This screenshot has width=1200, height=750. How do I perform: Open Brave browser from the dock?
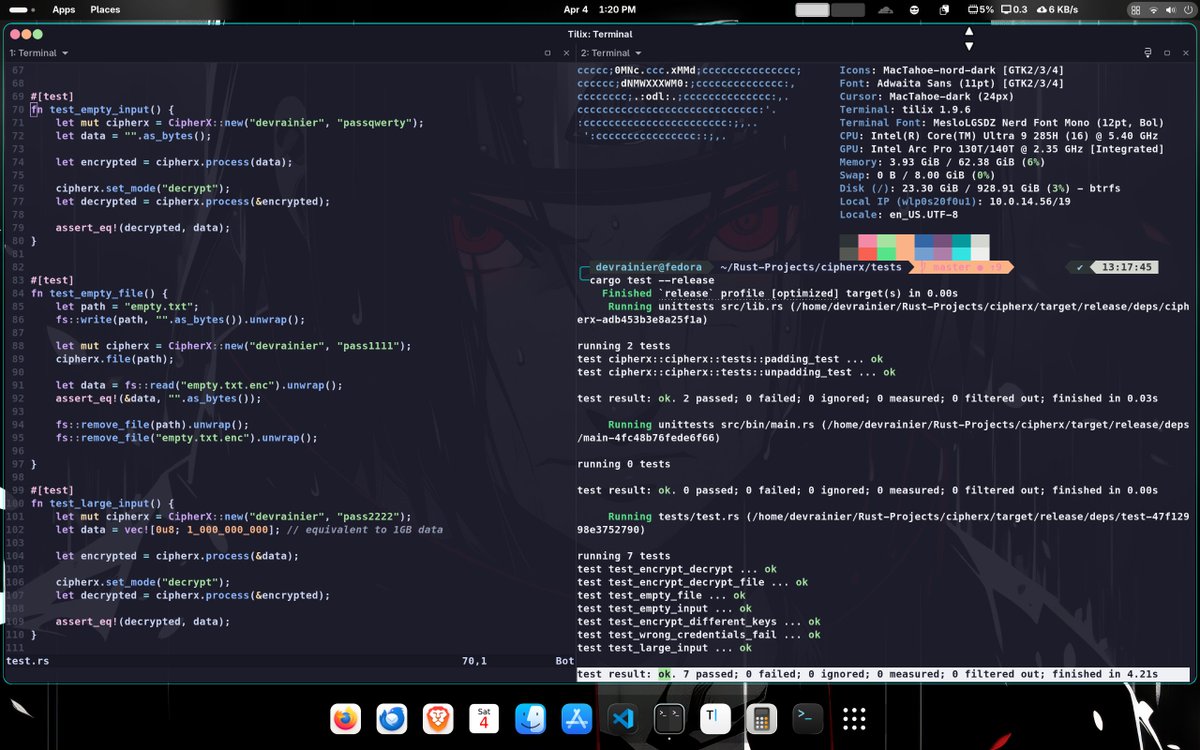click(x=438, y=718)
